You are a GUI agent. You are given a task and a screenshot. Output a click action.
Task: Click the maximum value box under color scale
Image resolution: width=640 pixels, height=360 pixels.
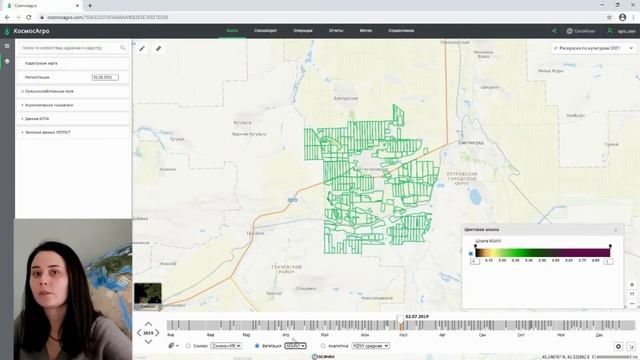tap(609, 261)
